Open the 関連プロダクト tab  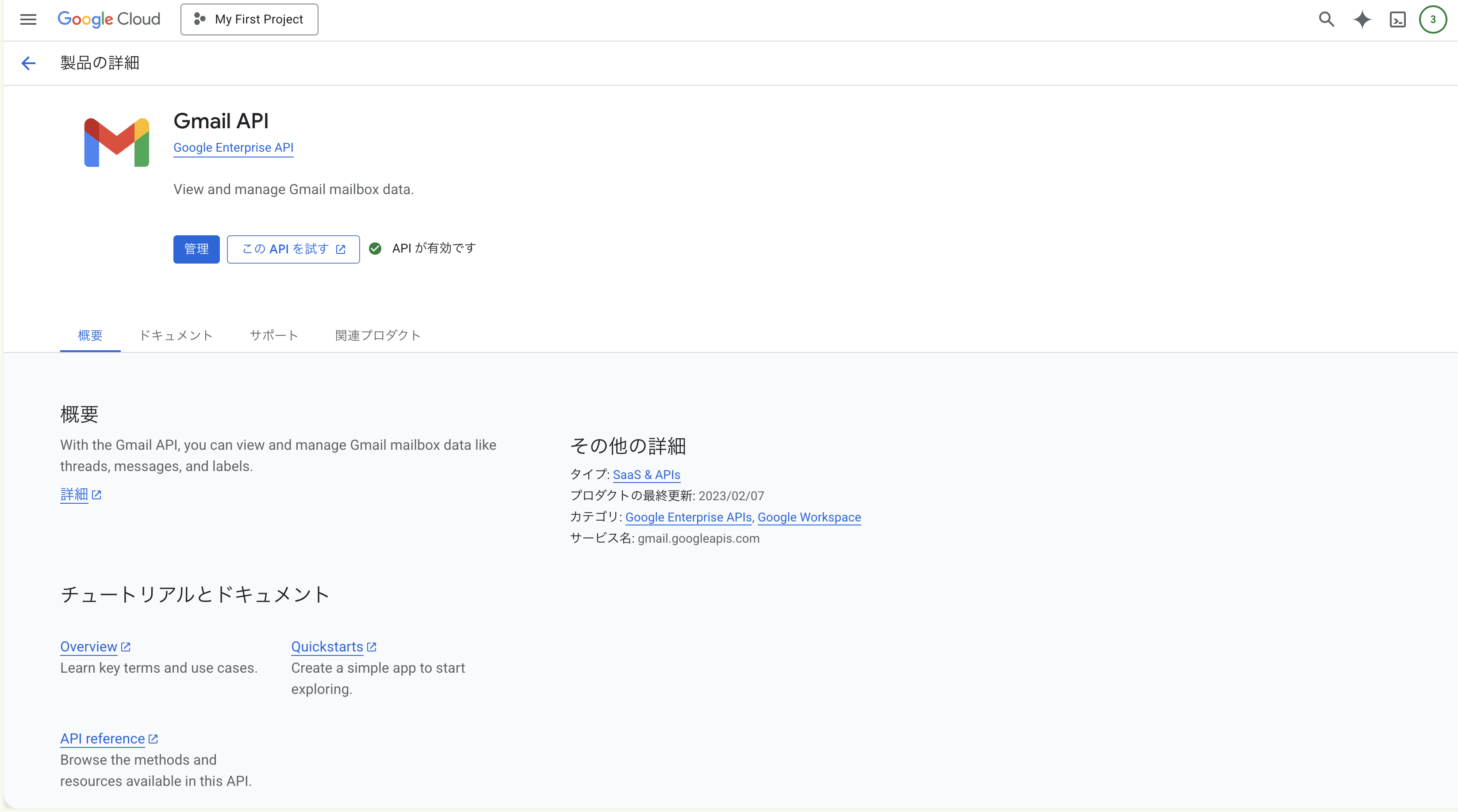378,336
